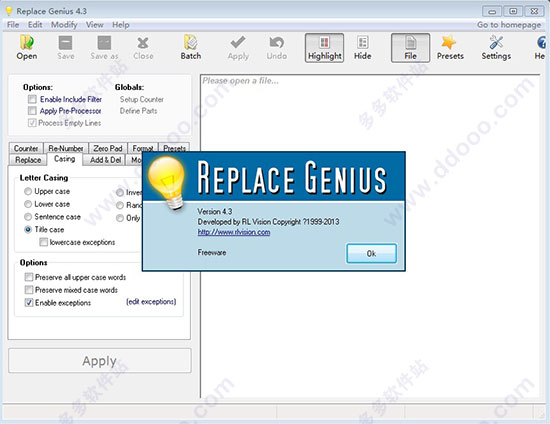Uncheck Enable exceptions checkbox

click(29, 303)
